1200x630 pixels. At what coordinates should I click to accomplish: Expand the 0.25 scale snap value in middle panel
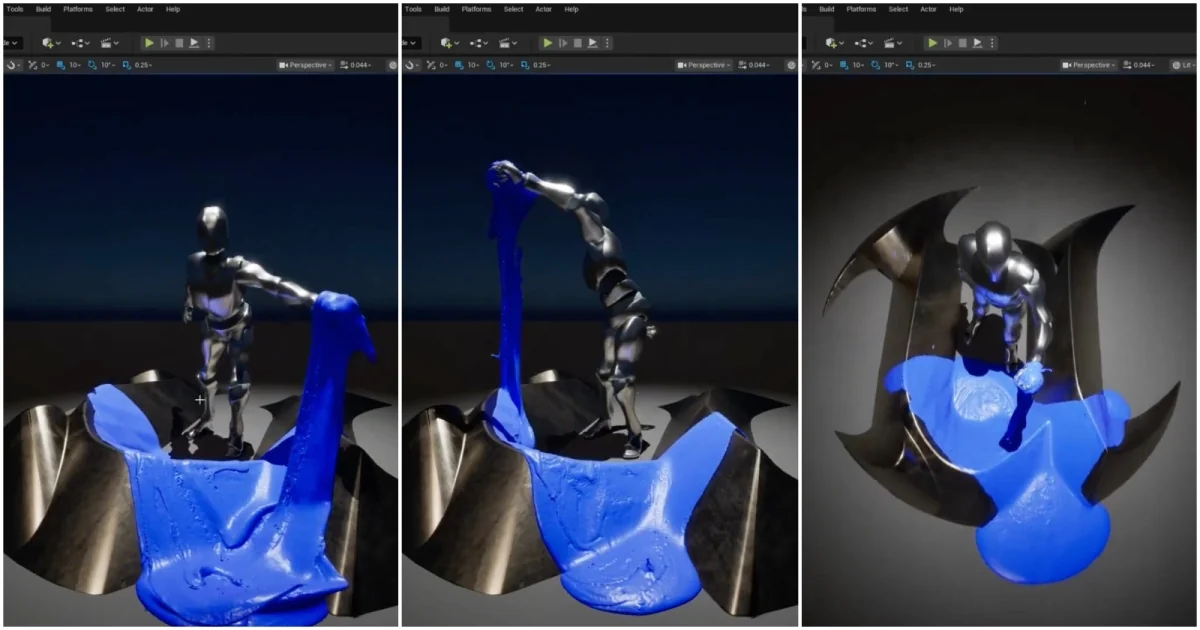[x=541, y=65]
